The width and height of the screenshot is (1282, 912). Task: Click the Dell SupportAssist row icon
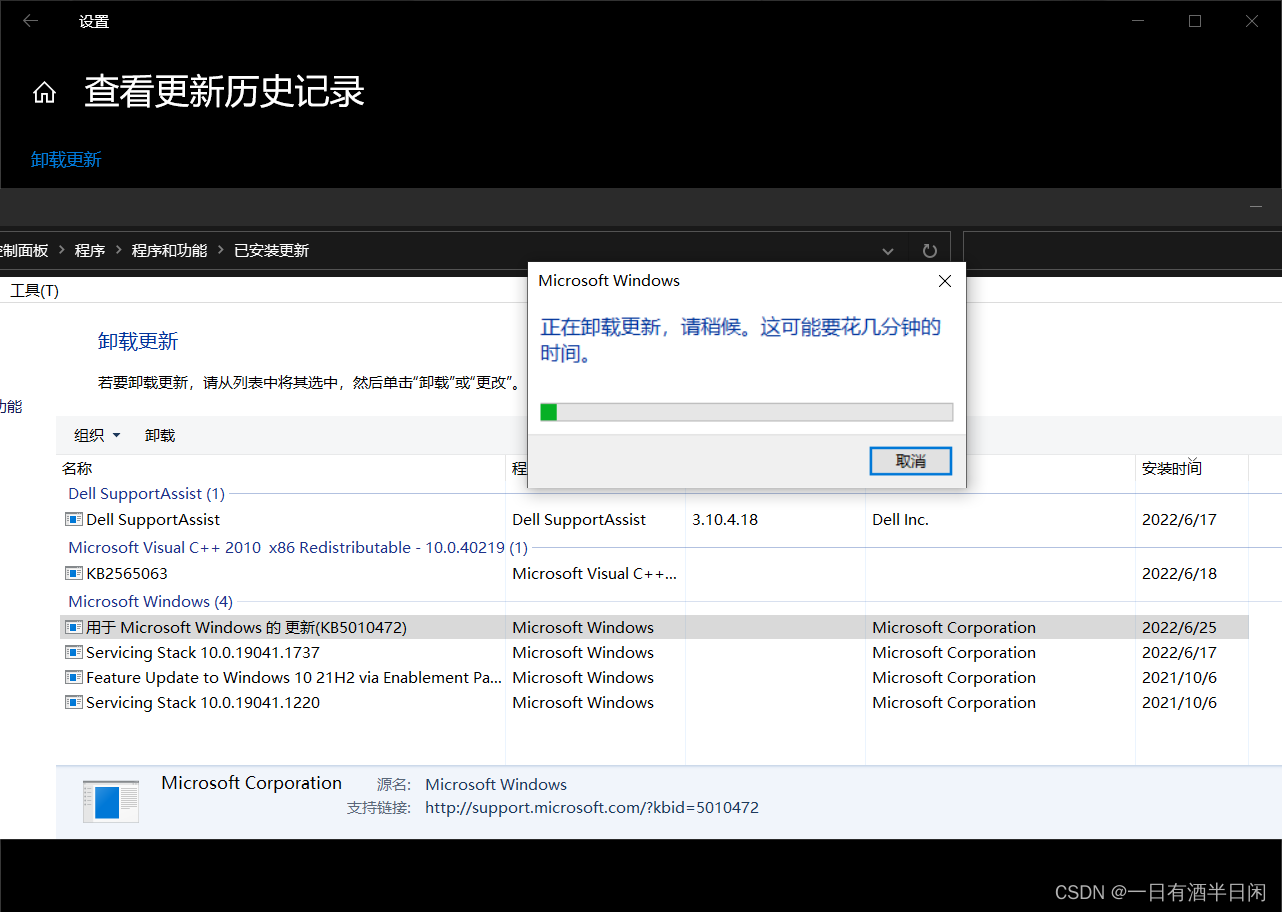[73, 519]
